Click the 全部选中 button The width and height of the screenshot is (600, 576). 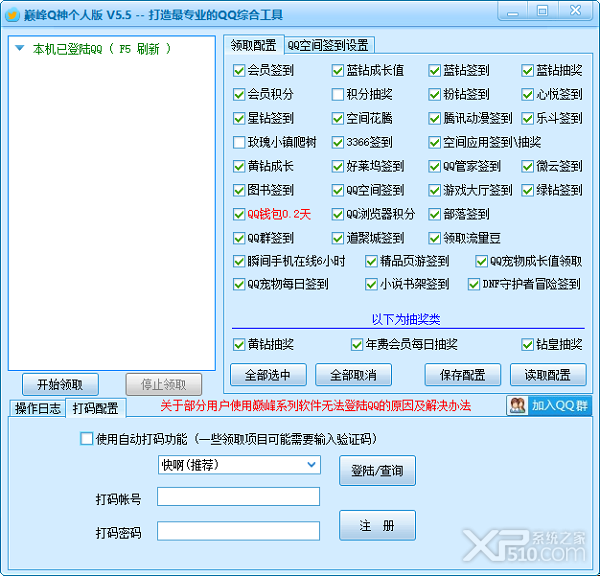tap(268, 375)
